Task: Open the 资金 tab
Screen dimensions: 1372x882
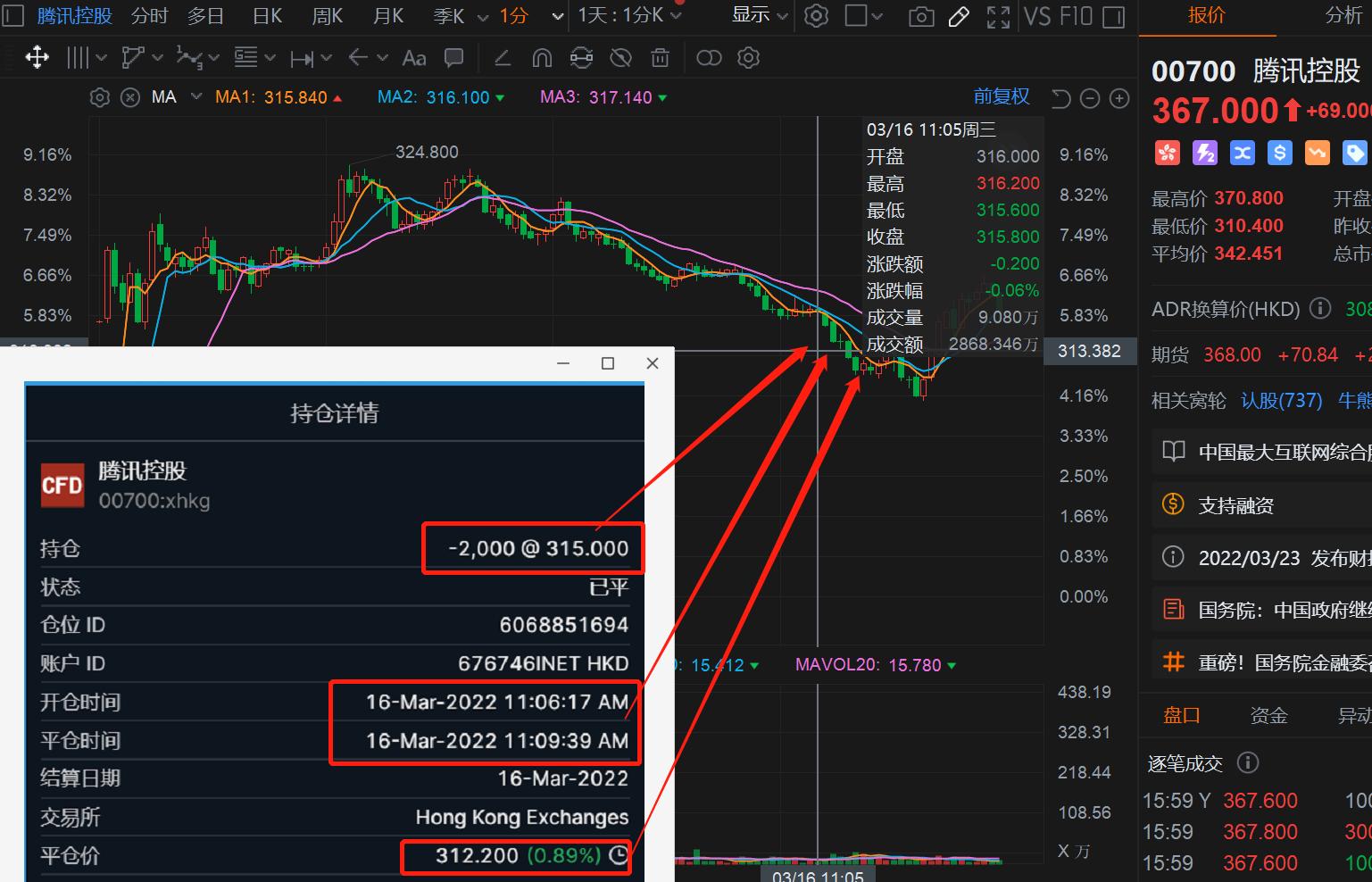Action: click(x=1268, y=714)
